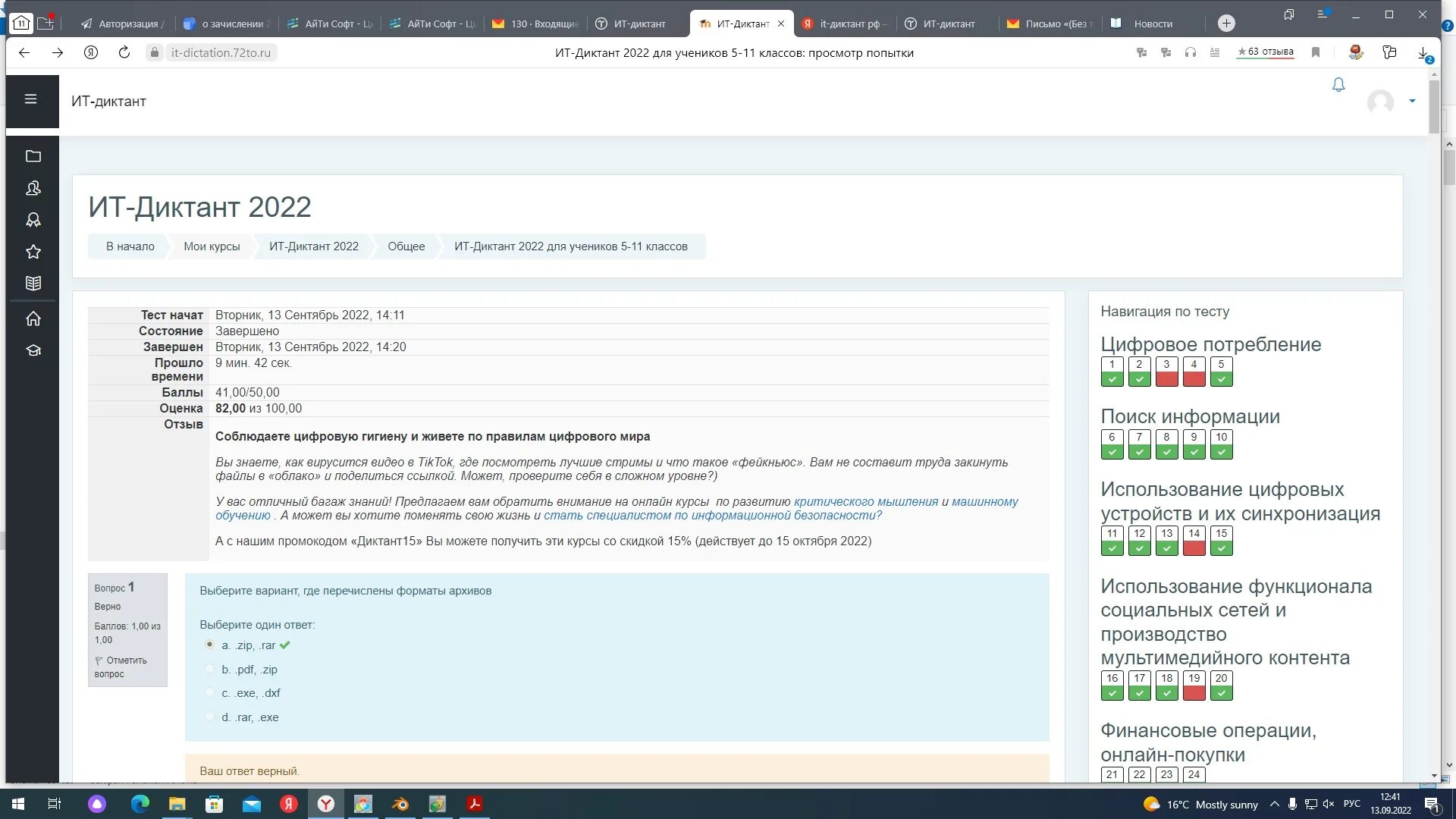Open the ИТ-Диктант 2022 breadcrumb

click(313, 246)
